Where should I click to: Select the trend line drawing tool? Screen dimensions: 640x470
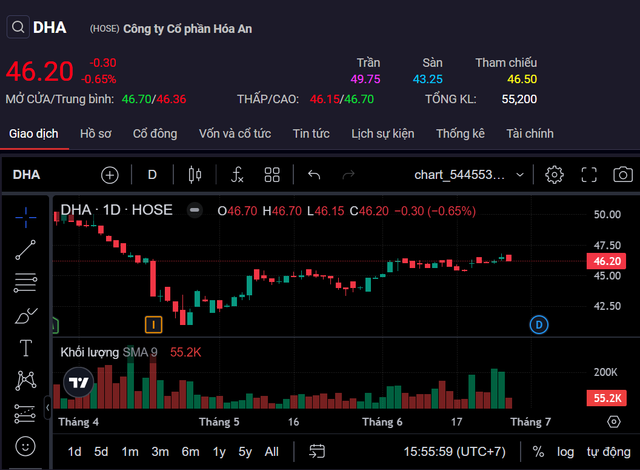(26, 250)
